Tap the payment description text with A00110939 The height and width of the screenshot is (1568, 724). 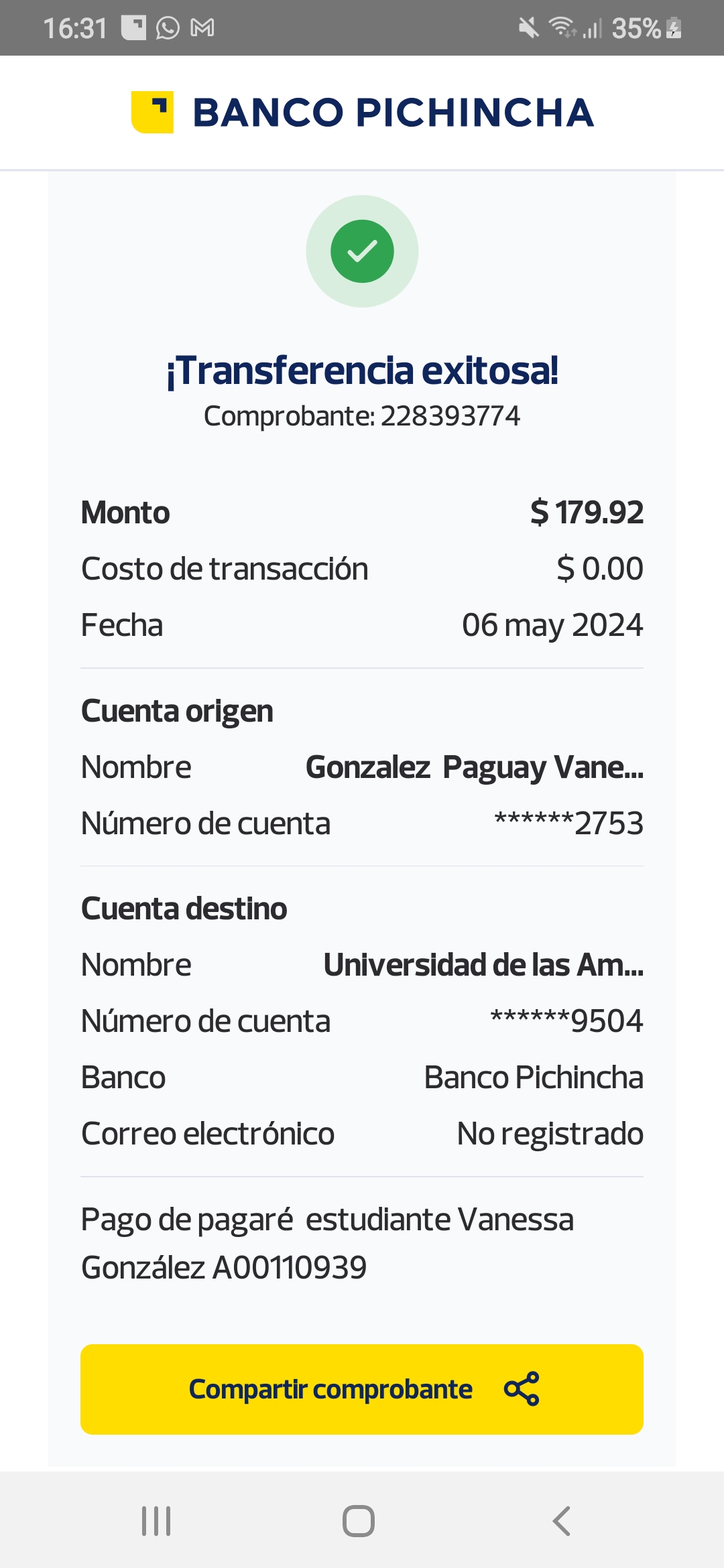pyautogui.click(x=327, y=1243)
